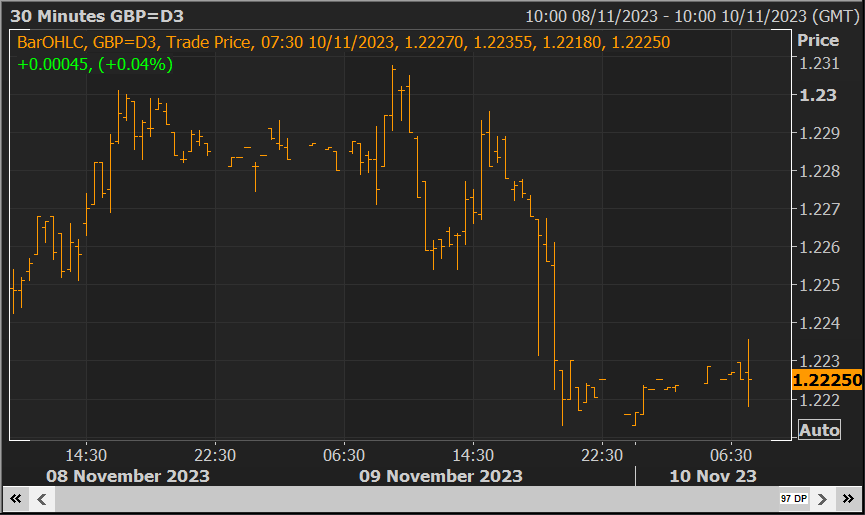
Task: Click the 06:30 label above 09 November 2023
Action: point(344,455)
